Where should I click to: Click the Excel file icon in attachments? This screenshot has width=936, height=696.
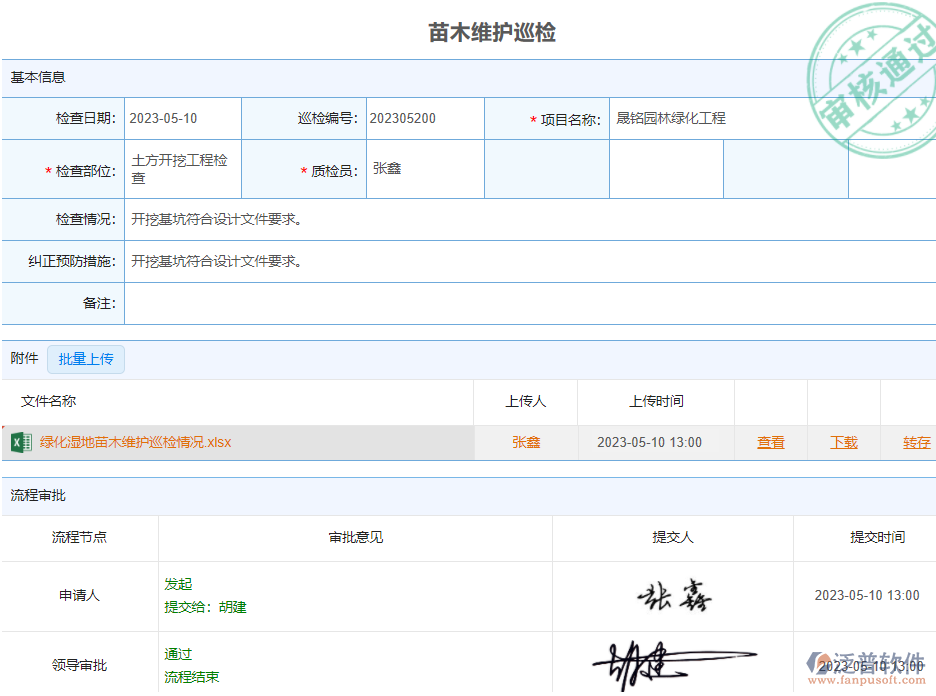pos(20,442)
